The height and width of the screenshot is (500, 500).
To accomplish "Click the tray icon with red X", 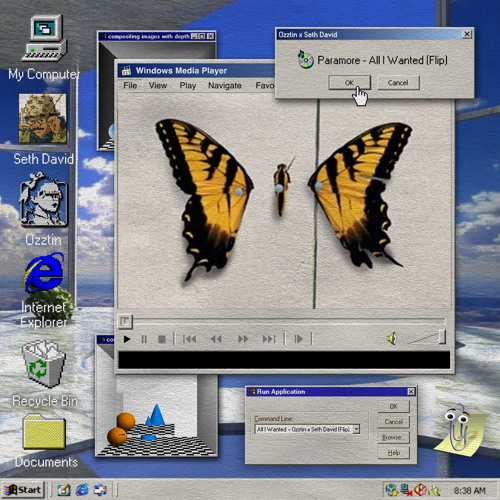I will [x=406, y=490].
